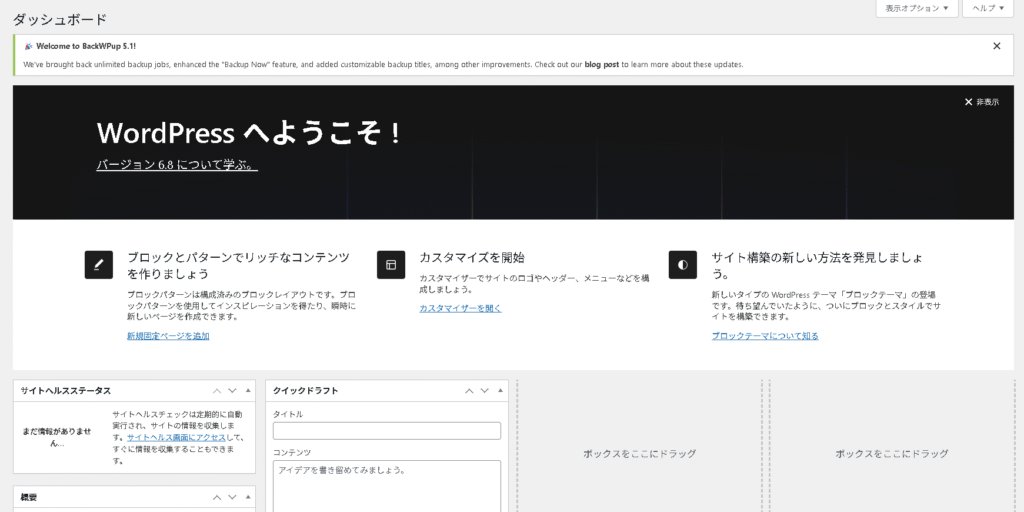Screen dimensions: 1024x512
Task: Click the 概要 panel title
Action: coord(29,497)
